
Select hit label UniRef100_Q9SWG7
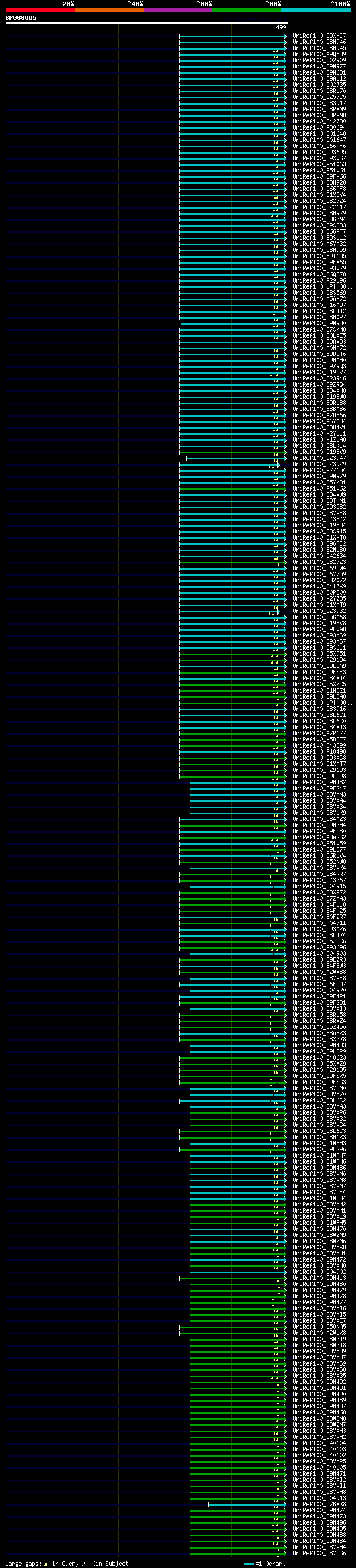point(319,159)
